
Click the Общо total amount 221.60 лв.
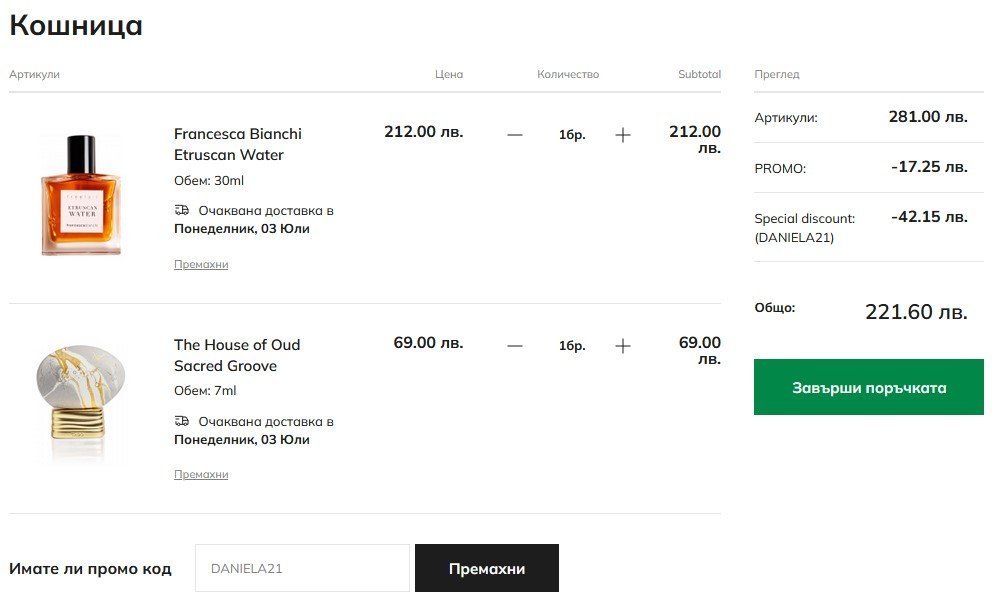916,312
